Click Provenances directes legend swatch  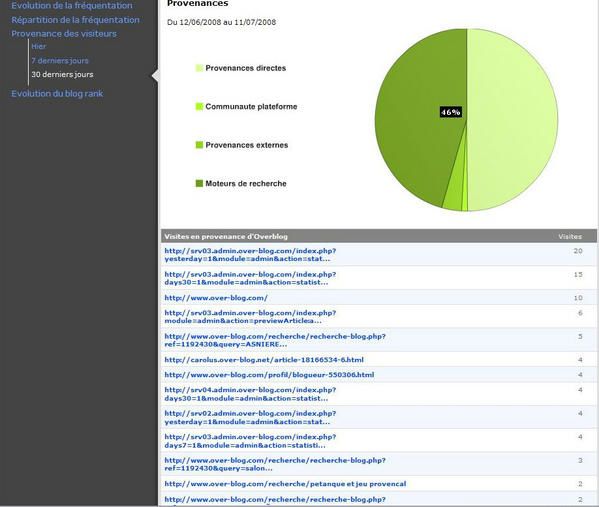(x=199, y=68)
